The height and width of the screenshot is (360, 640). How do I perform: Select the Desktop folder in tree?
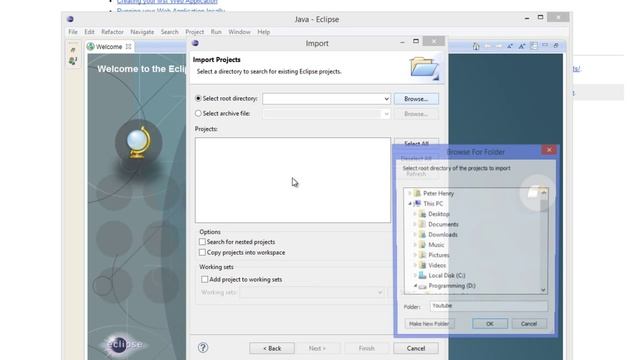click(x=439, y=214)
